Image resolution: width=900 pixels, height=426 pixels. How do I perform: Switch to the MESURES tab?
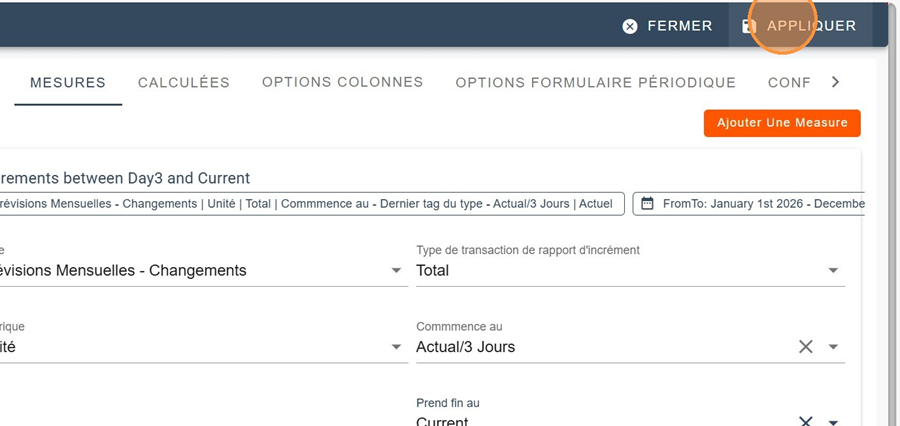[x=68, y=83]
